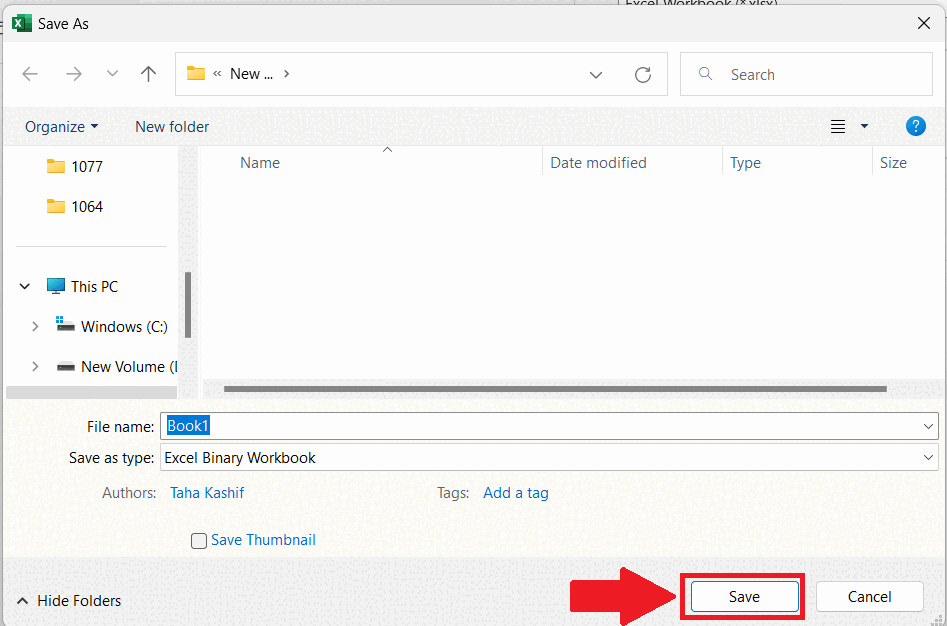
Task: Expand the Windows (C:) drive
Action: click(35, 326)
